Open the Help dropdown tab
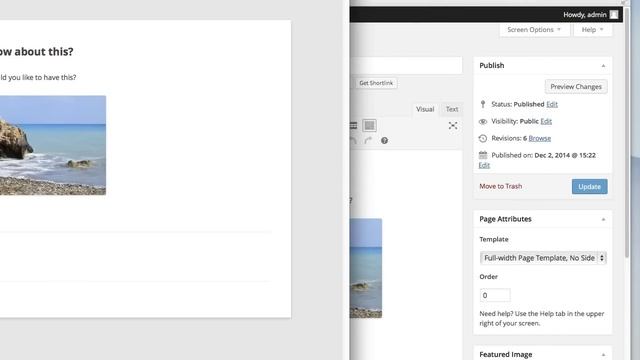The height and width of the screenshot is (360, 640). point(593,30)
